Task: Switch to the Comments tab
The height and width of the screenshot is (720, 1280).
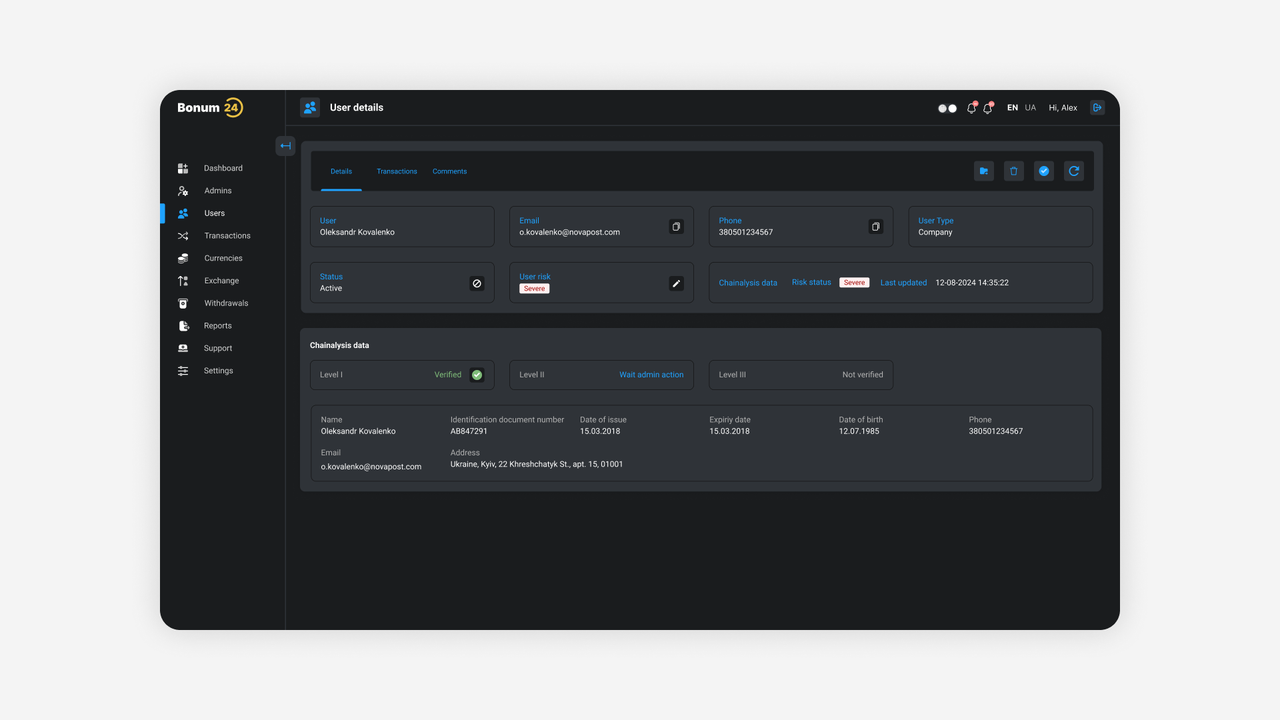Action: pyautogui.click(x=450, y=171)
